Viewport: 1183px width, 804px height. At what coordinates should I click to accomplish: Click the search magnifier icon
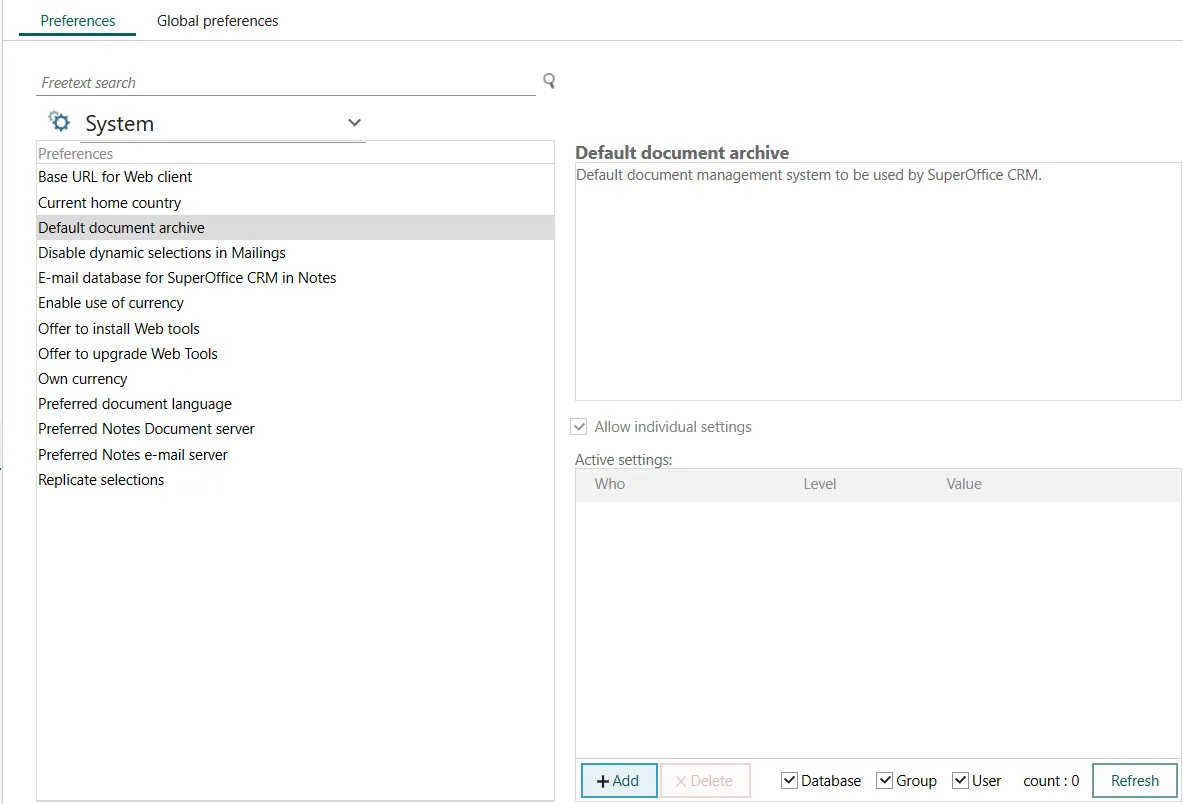[x=549, y=81]
